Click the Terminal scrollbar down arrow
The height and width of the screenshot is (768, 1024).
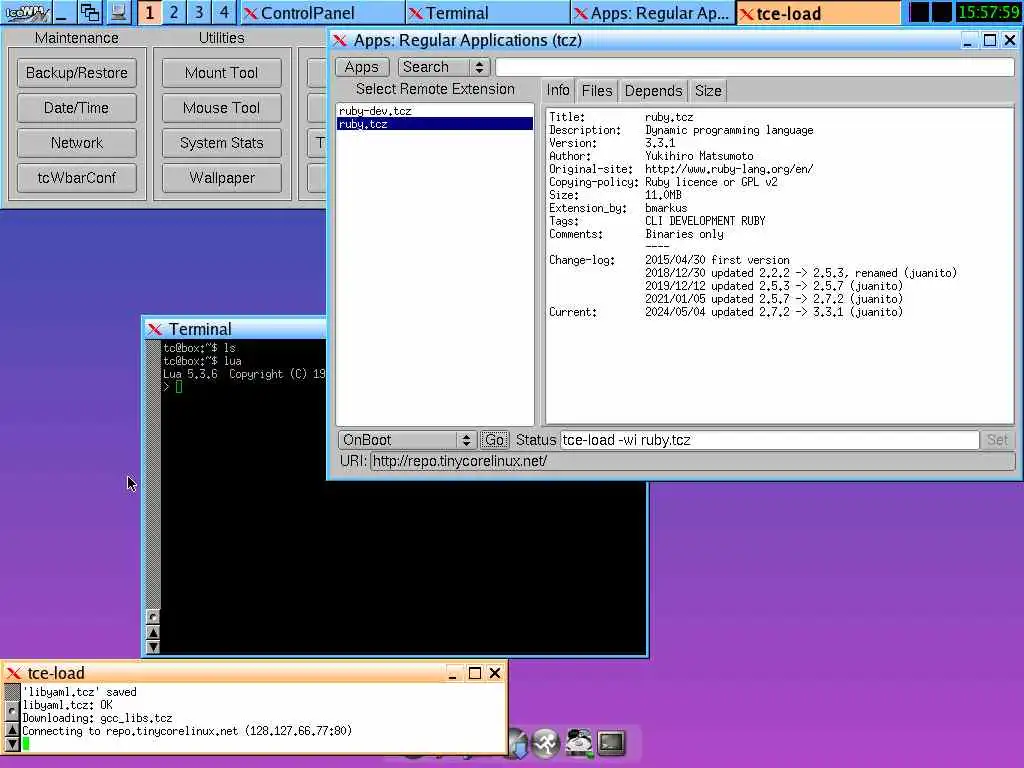click(152, 647)
